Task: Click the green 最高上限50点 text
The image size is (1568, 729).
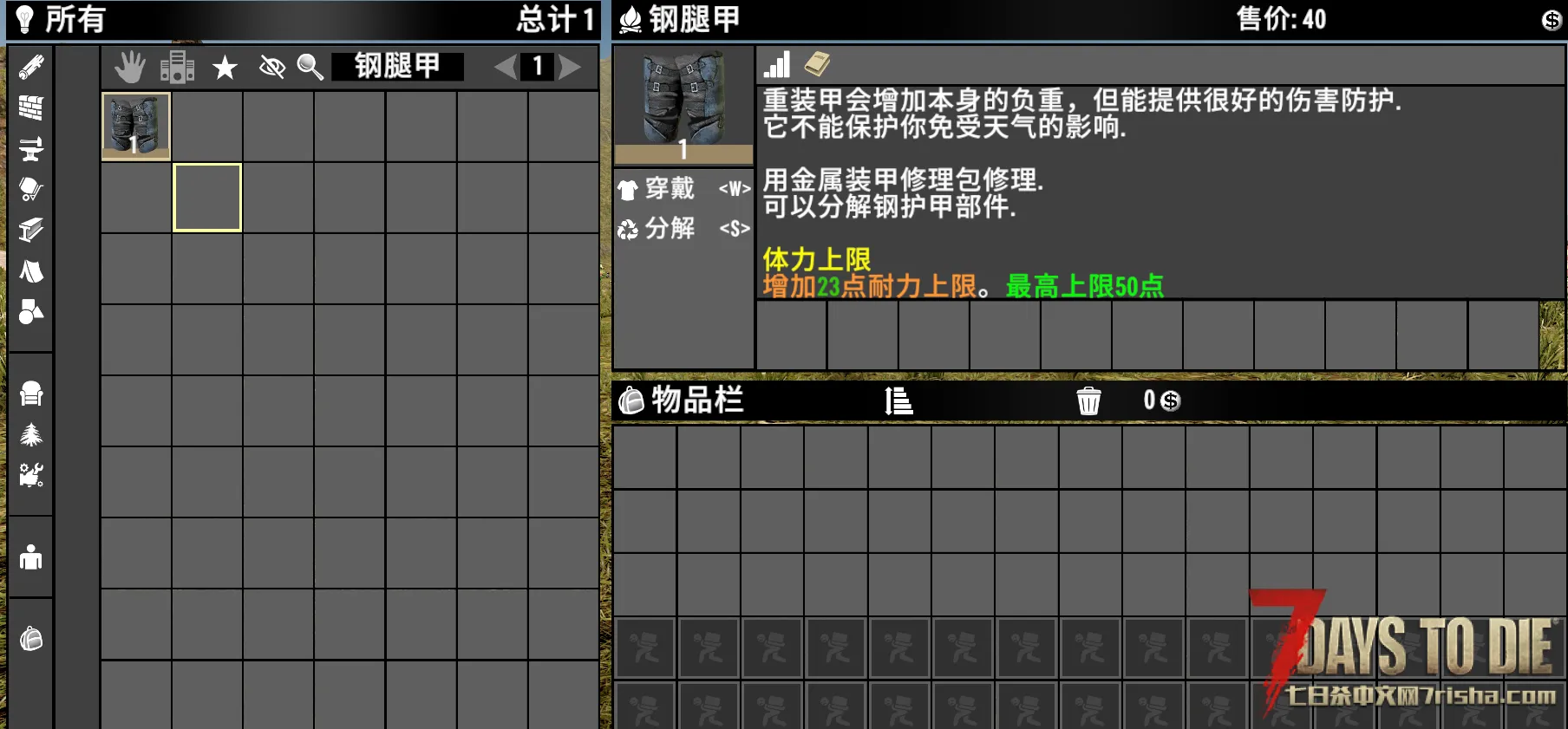Action: [1085, 286]
